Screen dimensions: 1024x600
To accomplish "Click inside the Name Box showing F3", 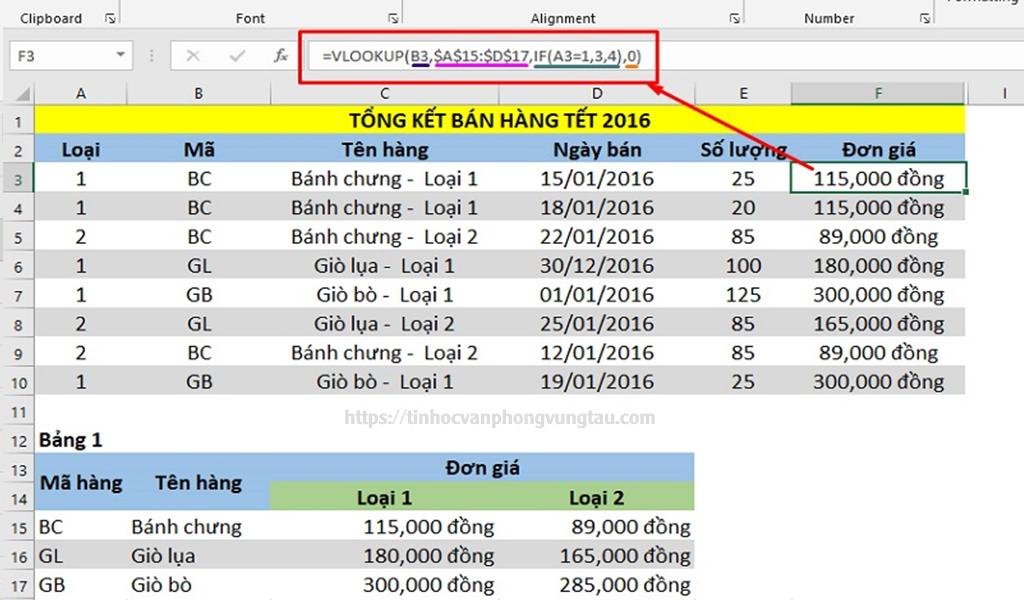I will (x=61, y=56).
